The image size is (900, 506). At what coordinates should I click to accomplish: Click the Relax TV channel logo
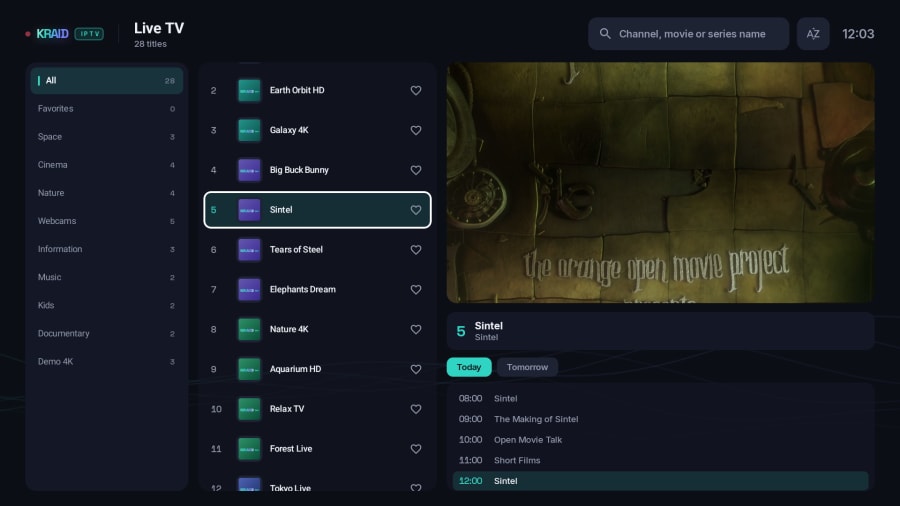pos(249,409)
